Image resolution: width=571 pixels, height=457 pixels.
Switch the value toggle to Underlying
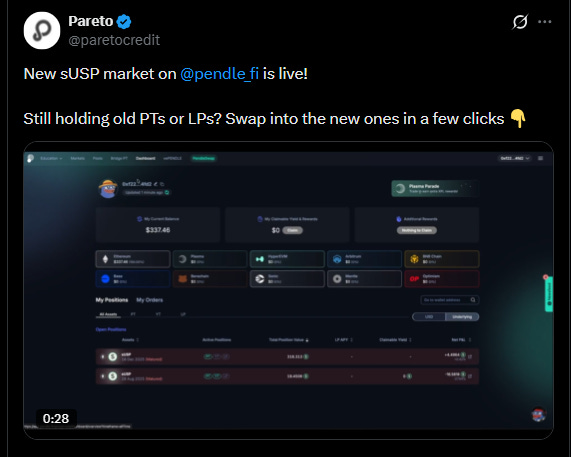[462, 317]
